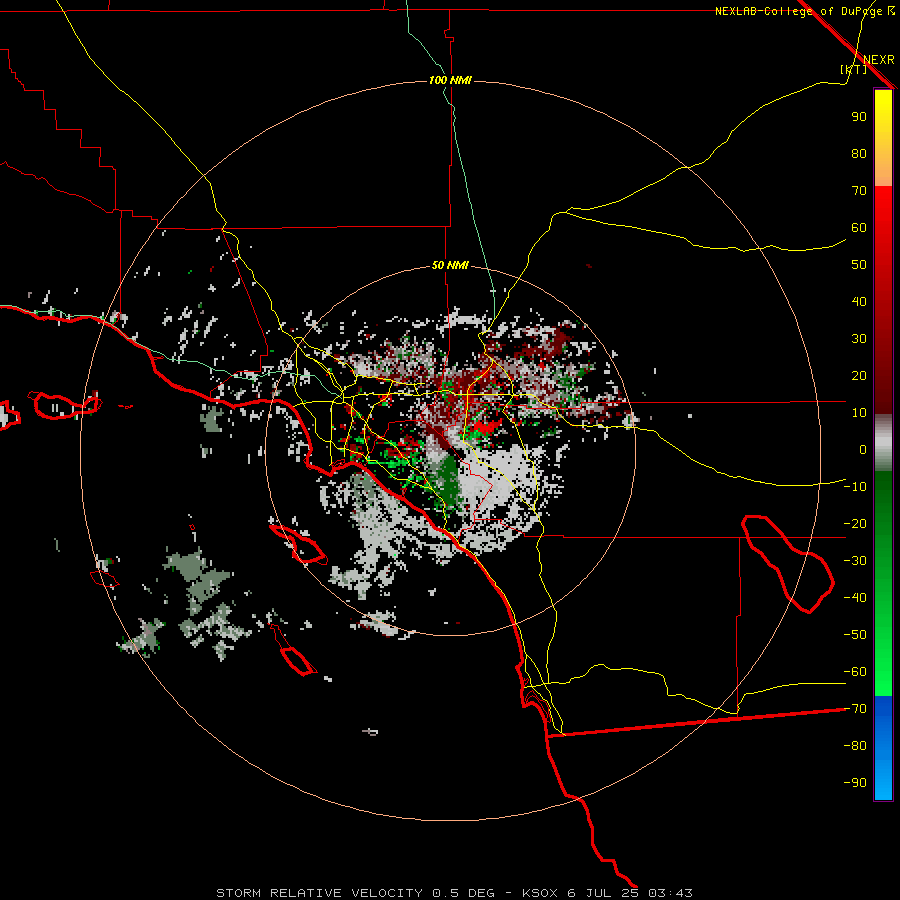
Task: Click the "03:43" timestamp in footer
Action: click(670, 893)
